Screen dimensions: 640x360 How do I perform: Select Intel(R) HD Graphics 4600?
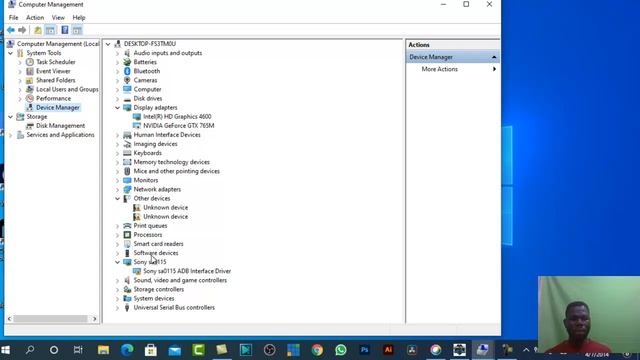pyautogui.click(x=177, y=117)
